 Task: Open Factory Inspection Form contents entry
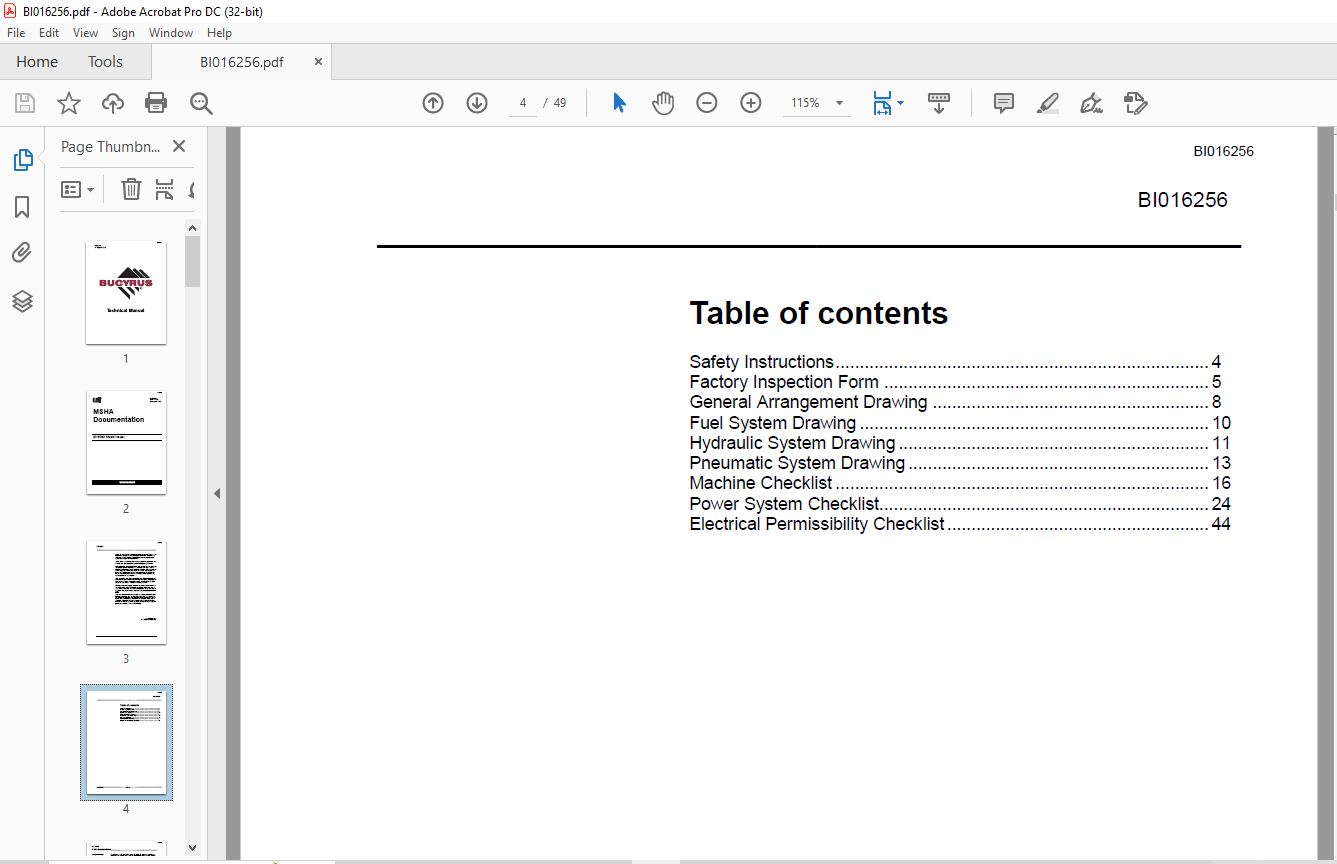coord(955,382)
